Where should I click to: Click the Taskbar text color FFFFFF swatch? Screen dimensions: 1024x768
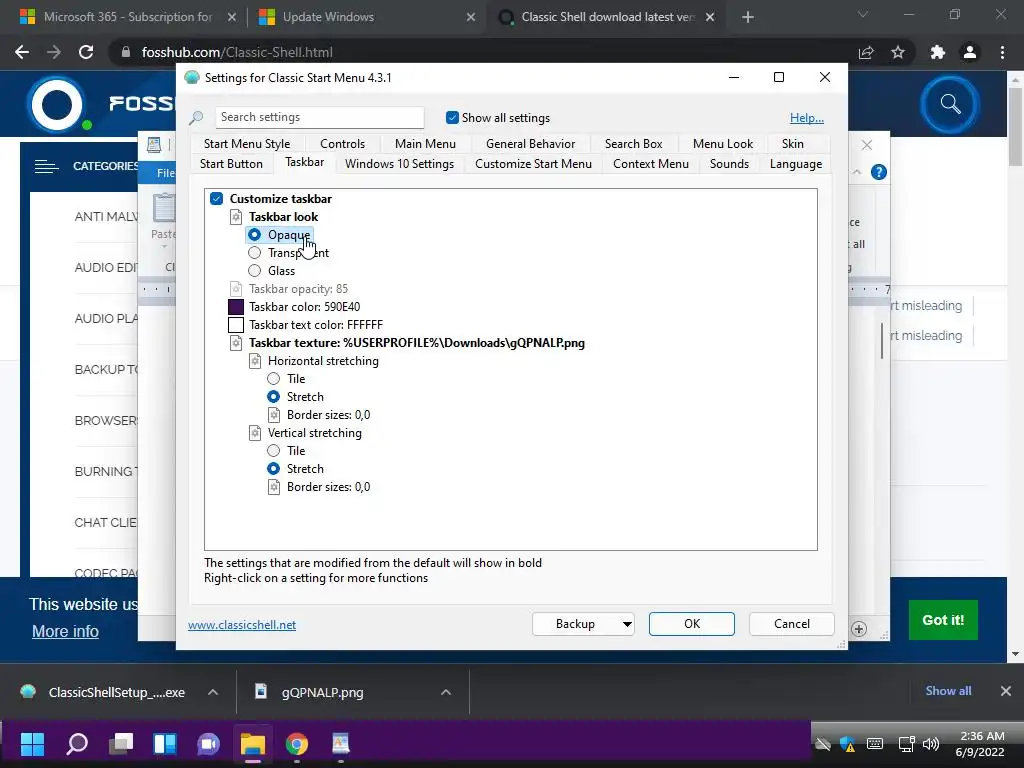(x=236, y=325)
